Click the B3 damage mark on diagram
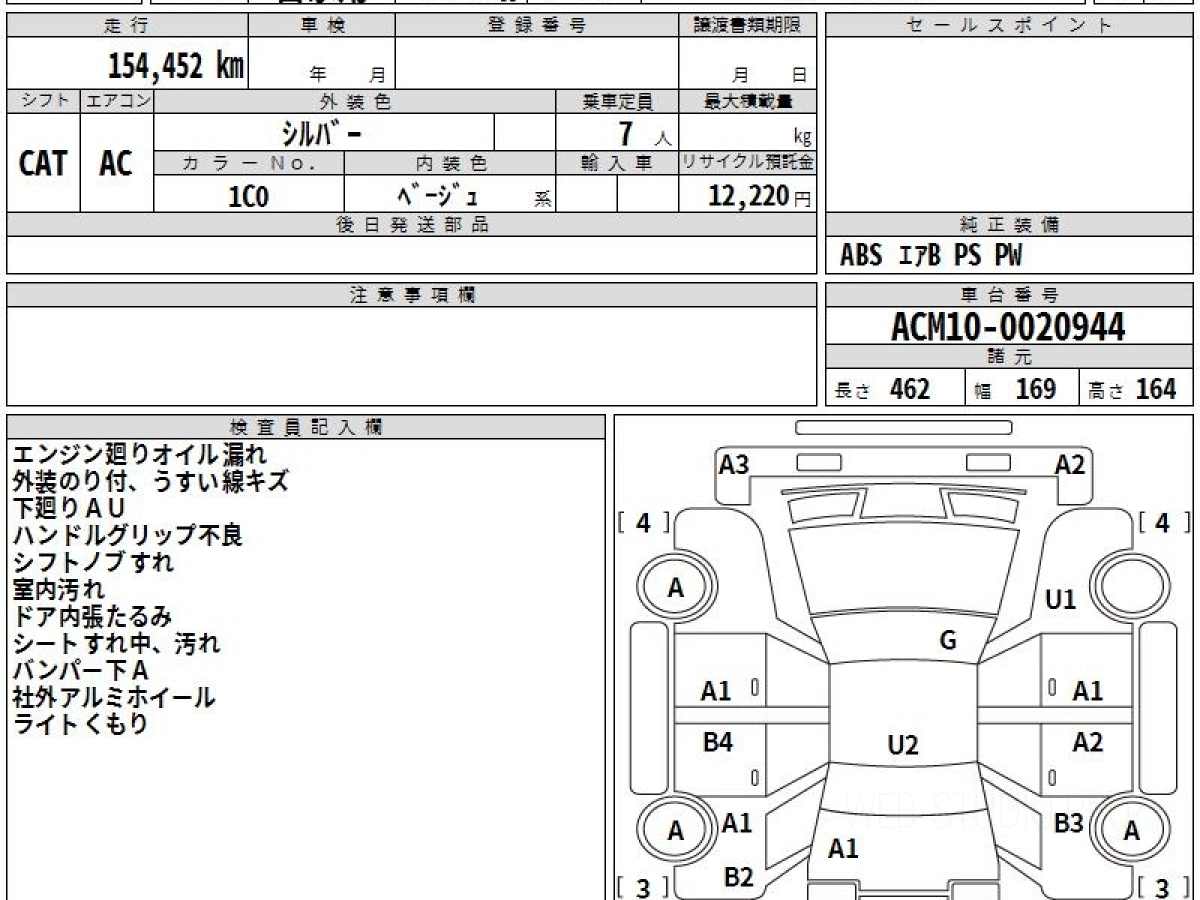The height and width of the screenshot is (900, 1200). tap(1070, 824)
